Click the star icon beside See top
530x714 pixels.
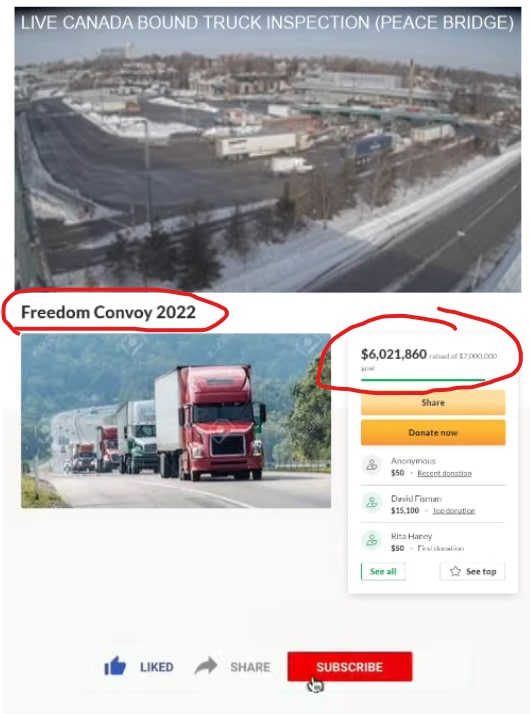click(x=455, y=571)
